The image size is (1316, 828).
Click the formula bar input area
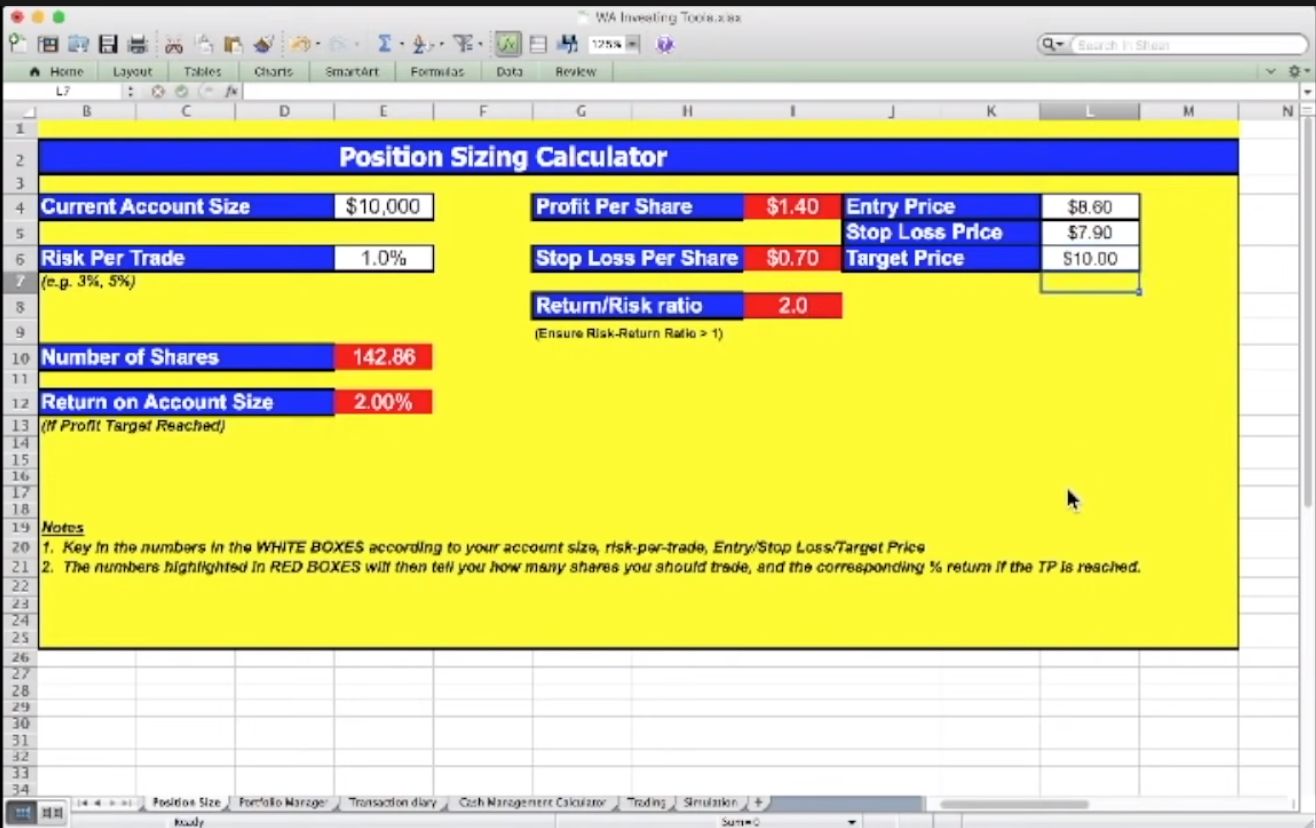(770, 91)
